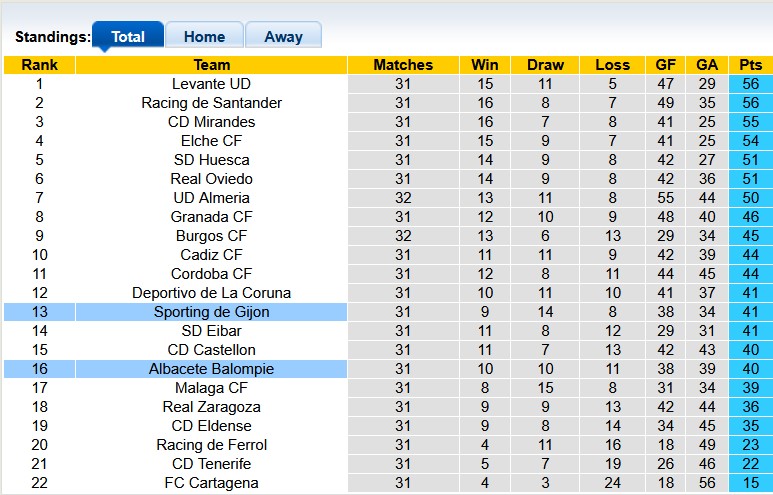Click the Draw column header

[x=545, y=65]
